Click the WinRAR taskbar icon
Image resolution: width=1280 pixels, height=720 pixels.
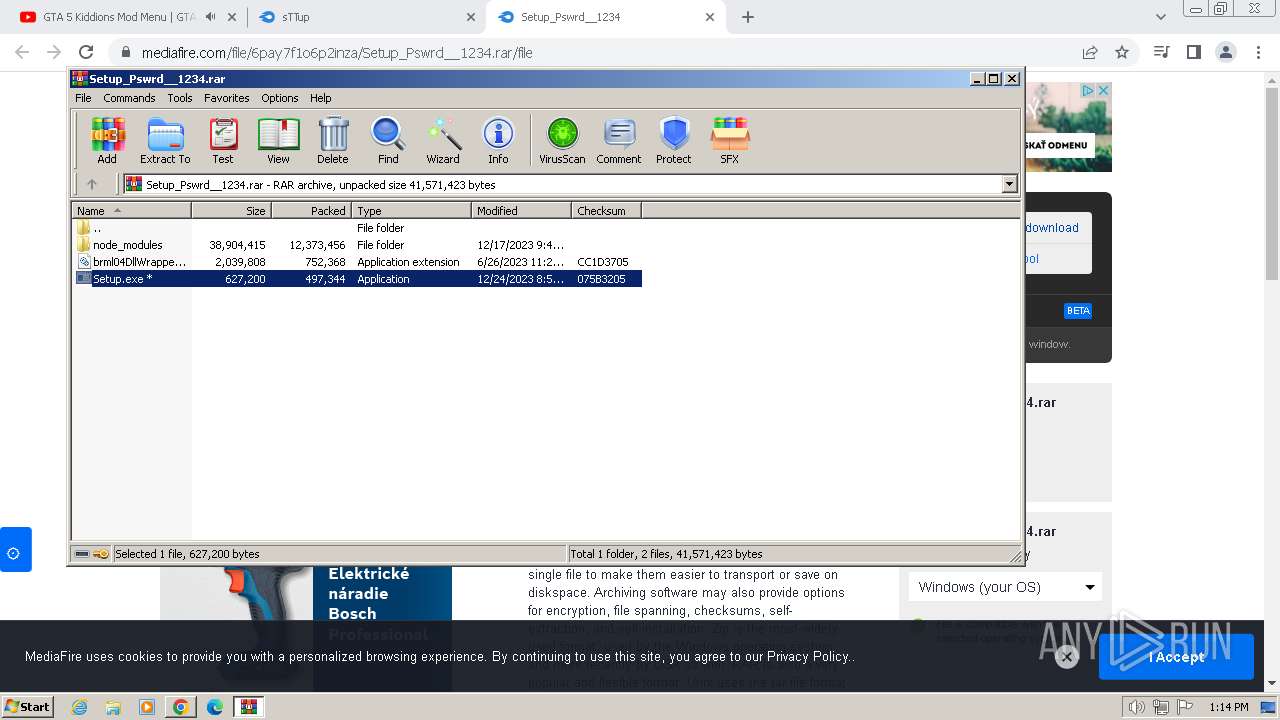point(249,707)
